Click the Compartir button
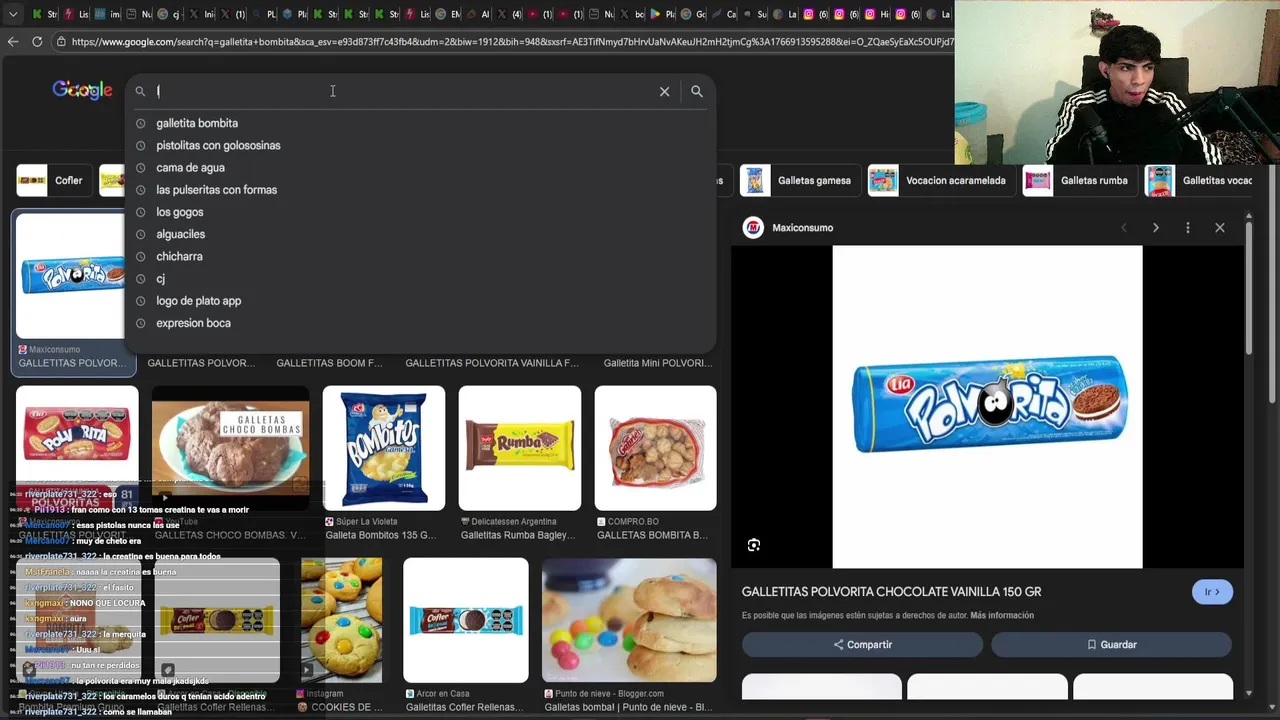The height and width of the screenshot is (720, 1280). (862, 645)
